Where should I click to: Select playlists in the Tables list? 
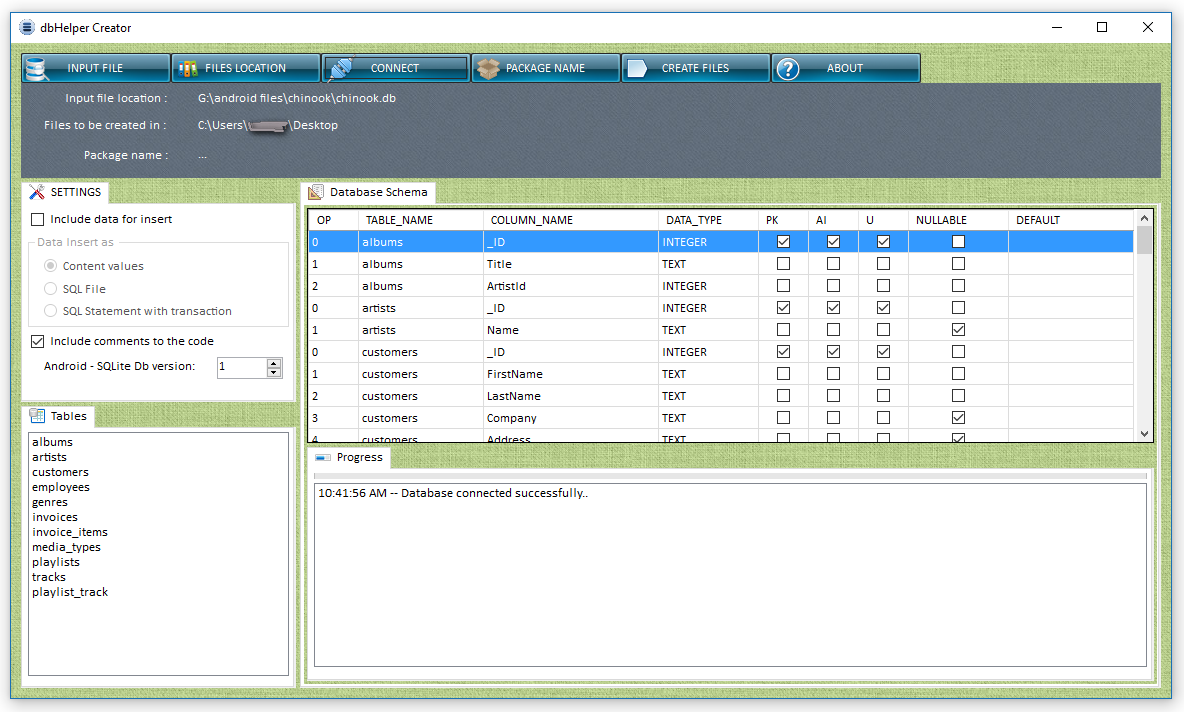pos(56,563)
